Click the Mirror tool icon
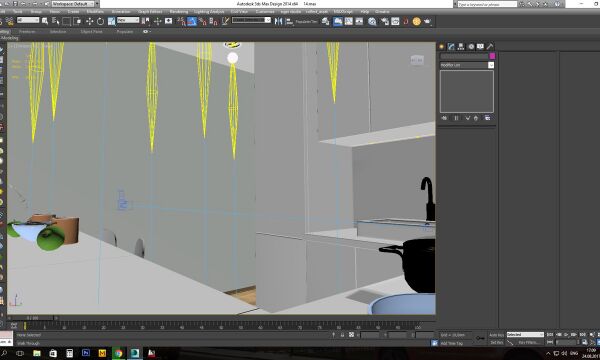This screenshot has height=360, width=600. point(279,21)
